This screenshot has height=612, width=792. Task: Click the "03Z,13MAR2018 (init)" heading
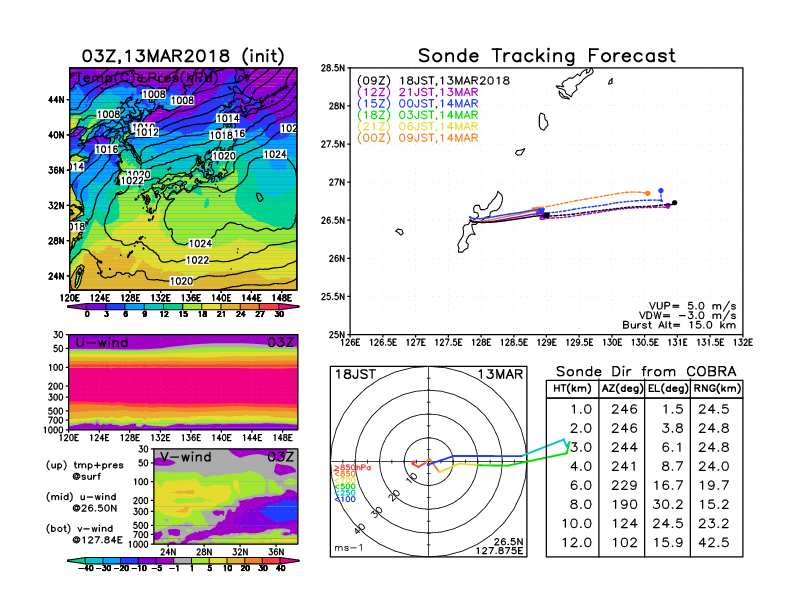click(x=183, y=56)
